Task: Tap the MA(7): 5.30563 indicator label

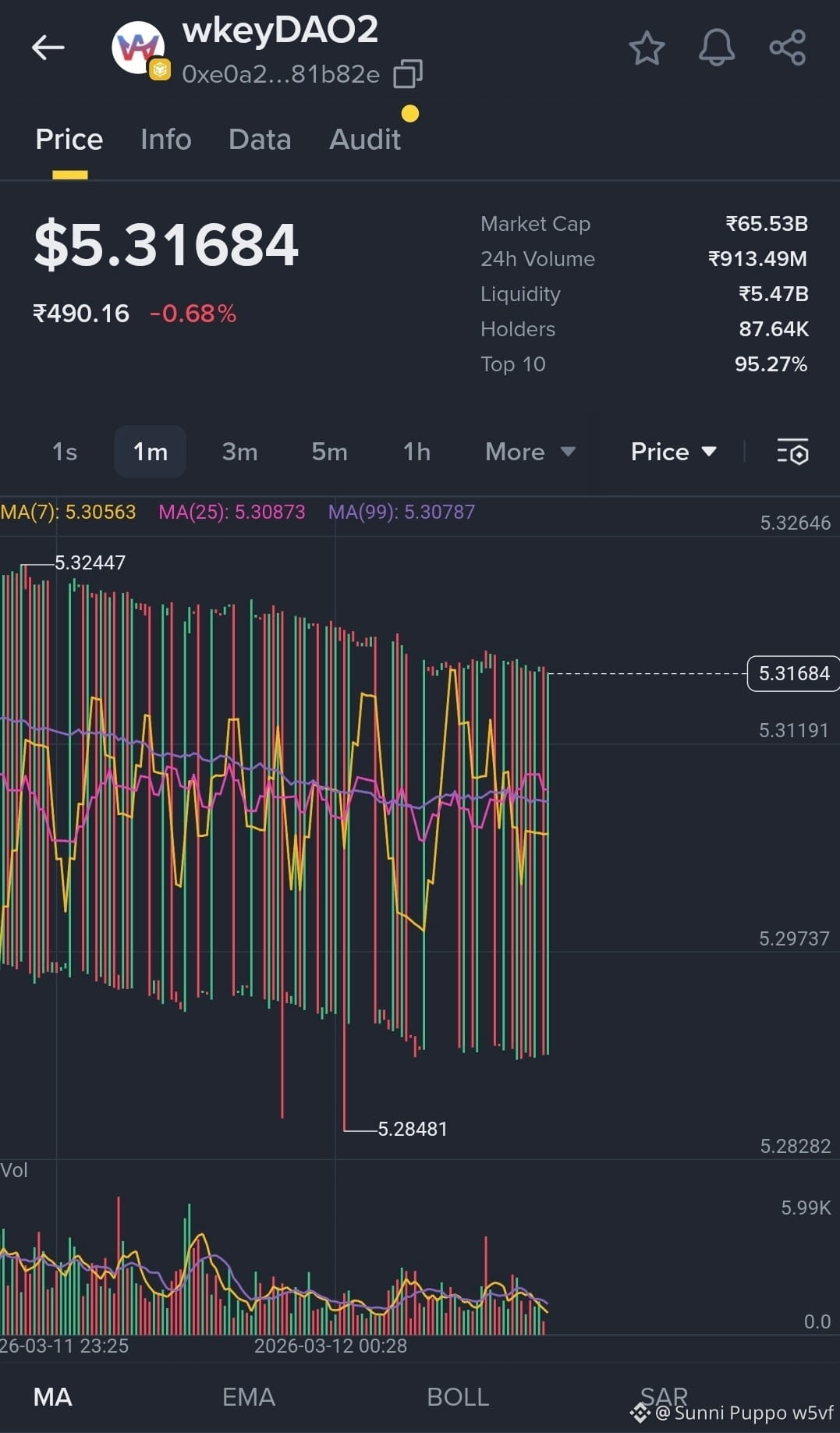Action: 69,512
